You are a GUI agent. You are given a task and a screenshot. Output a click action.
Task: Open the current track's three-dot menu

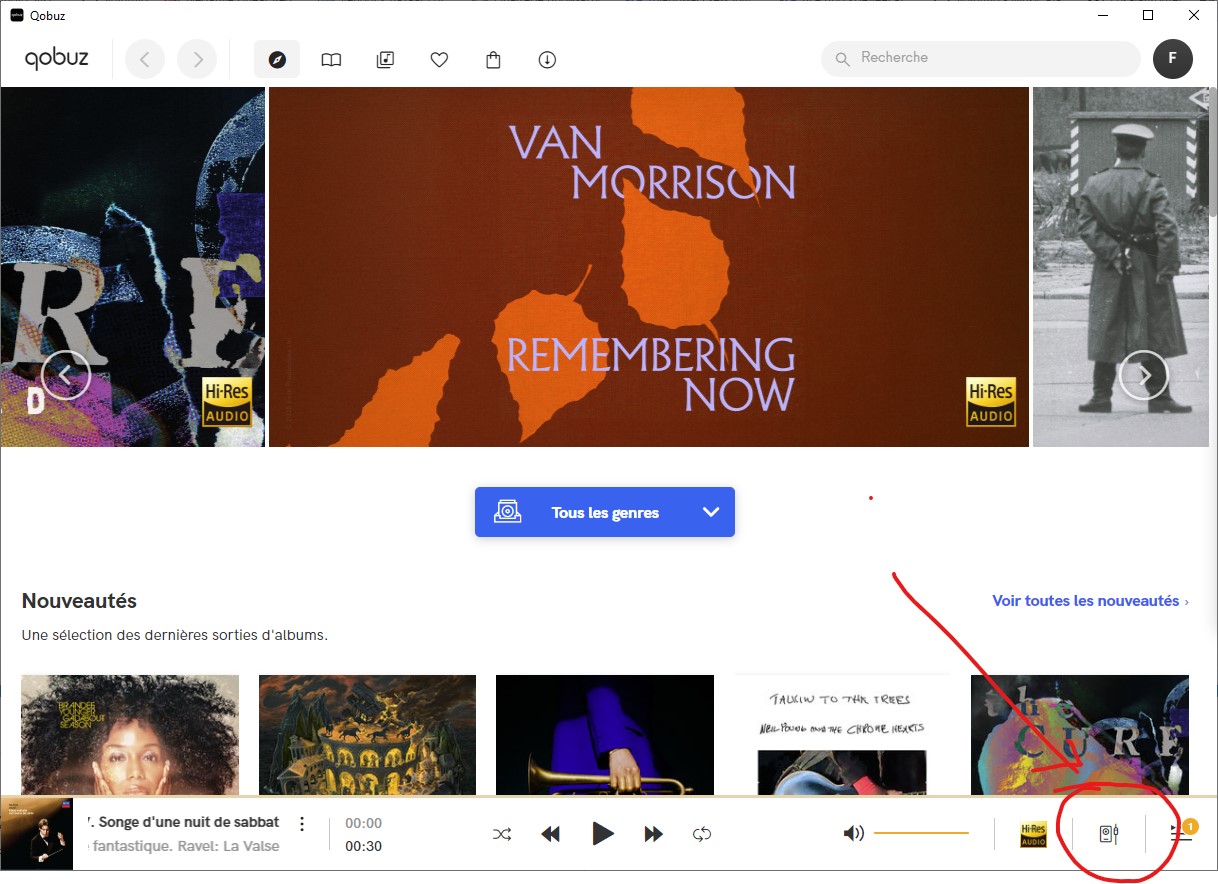tap(302, 824)
